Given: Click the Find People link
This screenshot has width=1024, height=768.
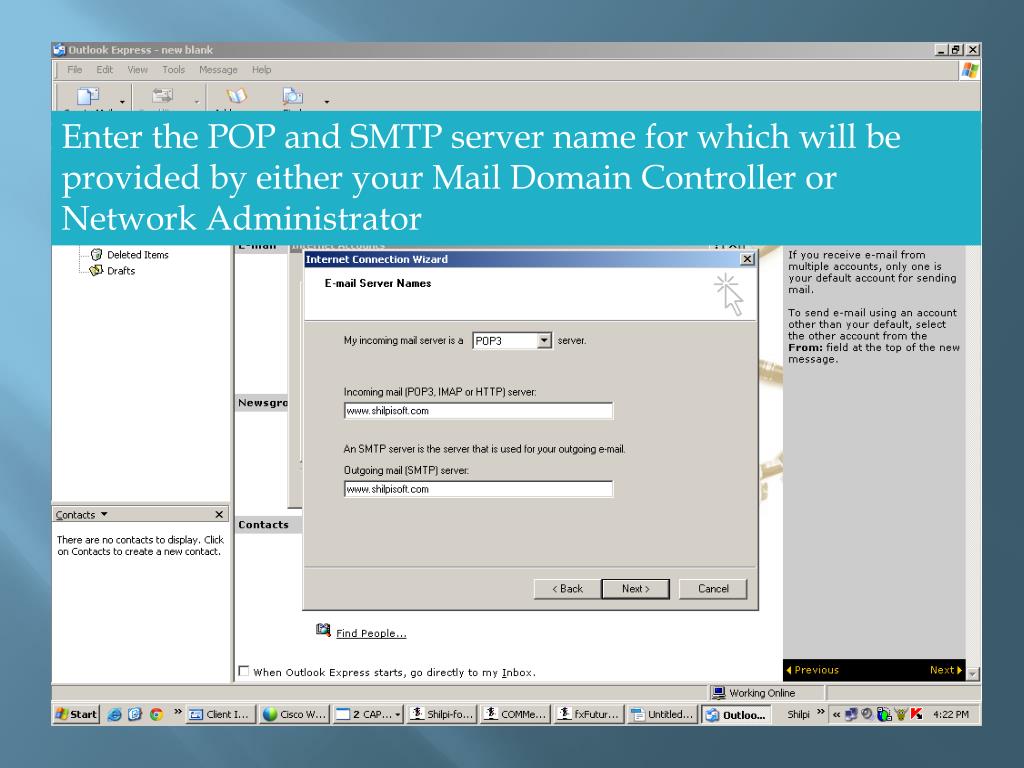Looking at the screenshot, I should [371, 633].
